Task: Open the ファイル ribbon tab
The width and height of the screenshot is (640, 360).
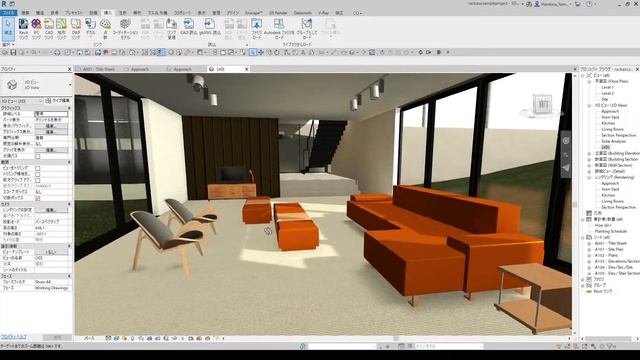Action: 8,13
